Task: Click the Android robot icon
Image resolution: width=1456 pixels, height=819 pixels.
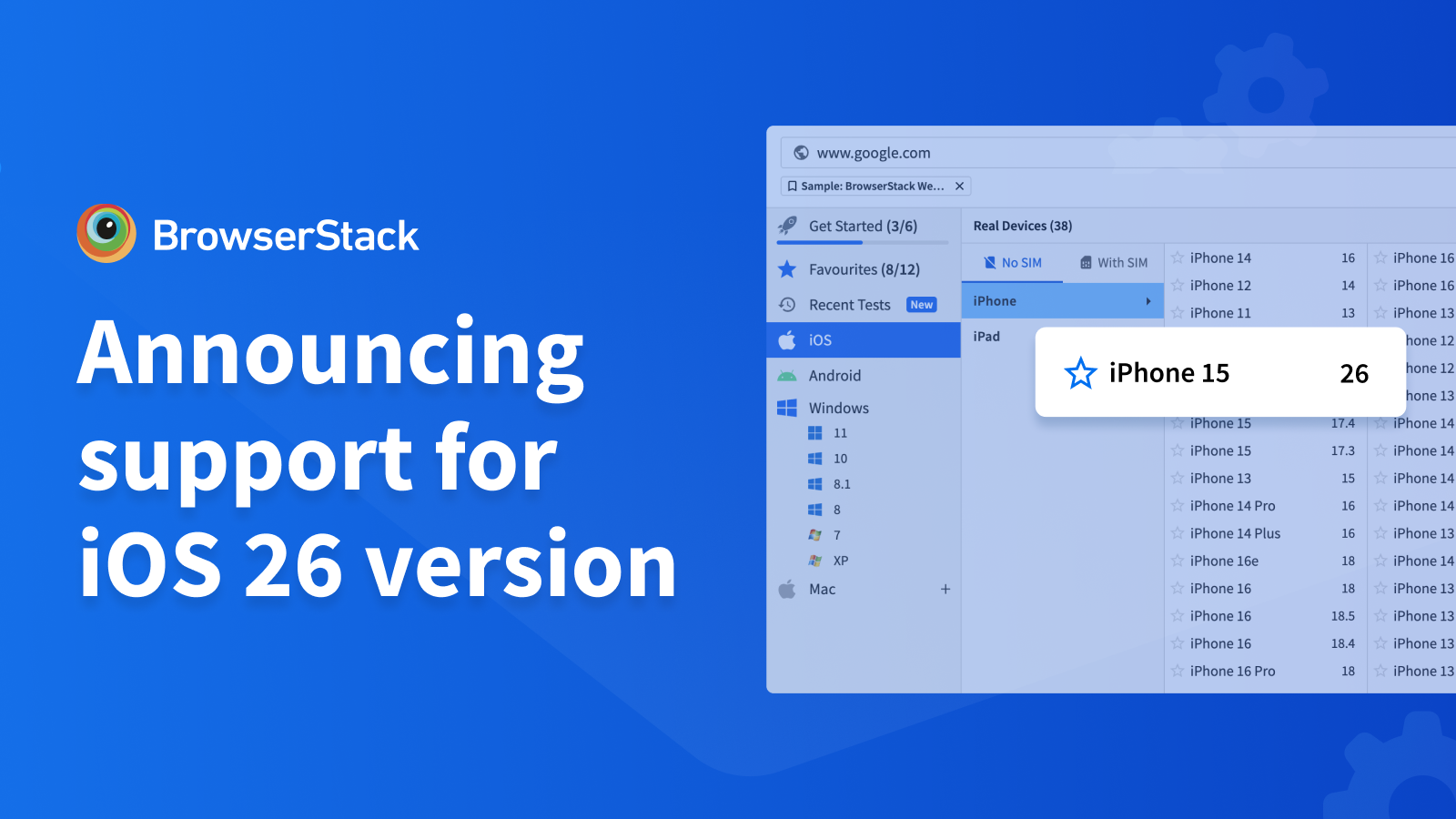Action: coord(787,376)
